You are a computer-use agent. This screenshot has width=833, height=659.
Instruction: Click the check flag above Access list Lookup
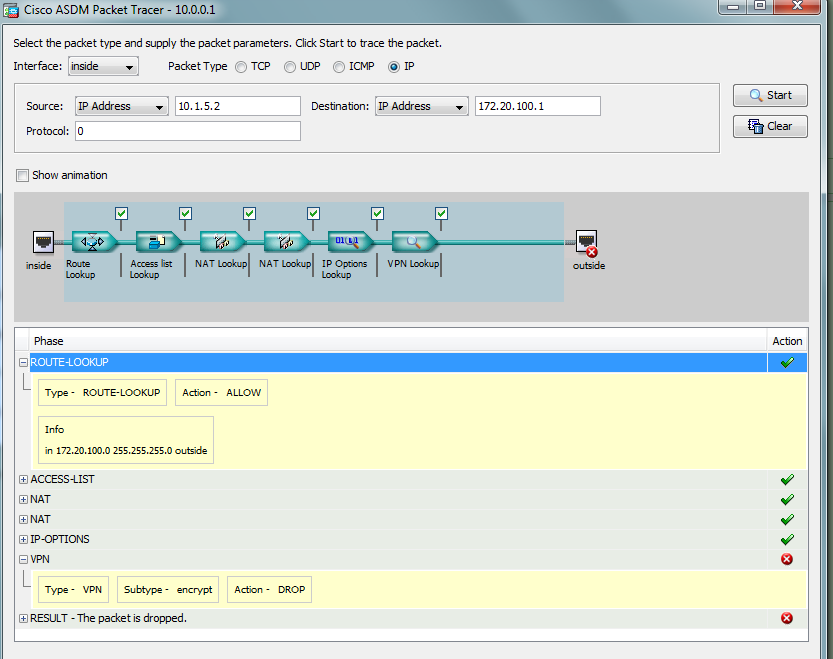[185, 214]
